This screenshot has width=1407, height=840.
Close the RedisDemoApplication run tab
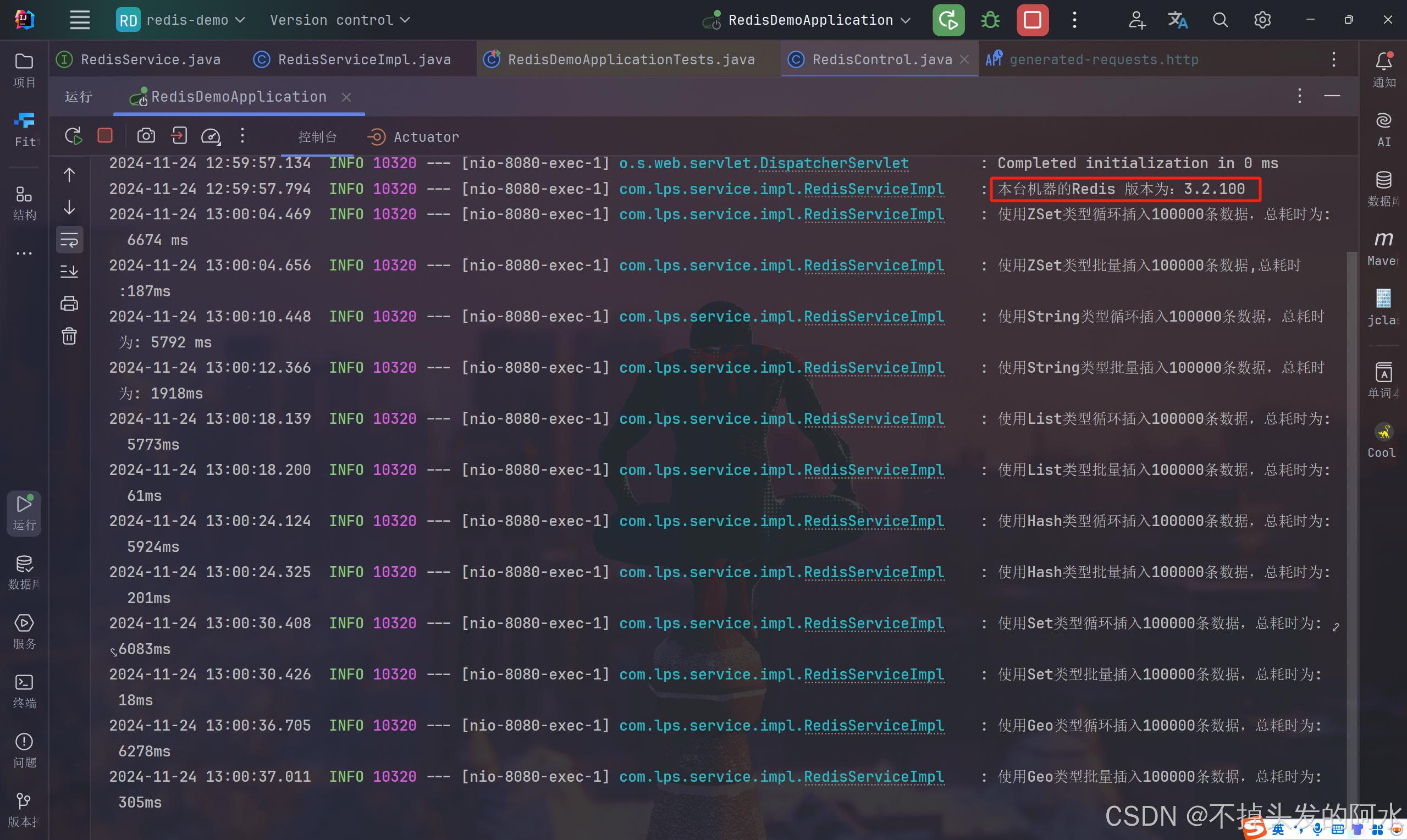[x=346, y=97]
